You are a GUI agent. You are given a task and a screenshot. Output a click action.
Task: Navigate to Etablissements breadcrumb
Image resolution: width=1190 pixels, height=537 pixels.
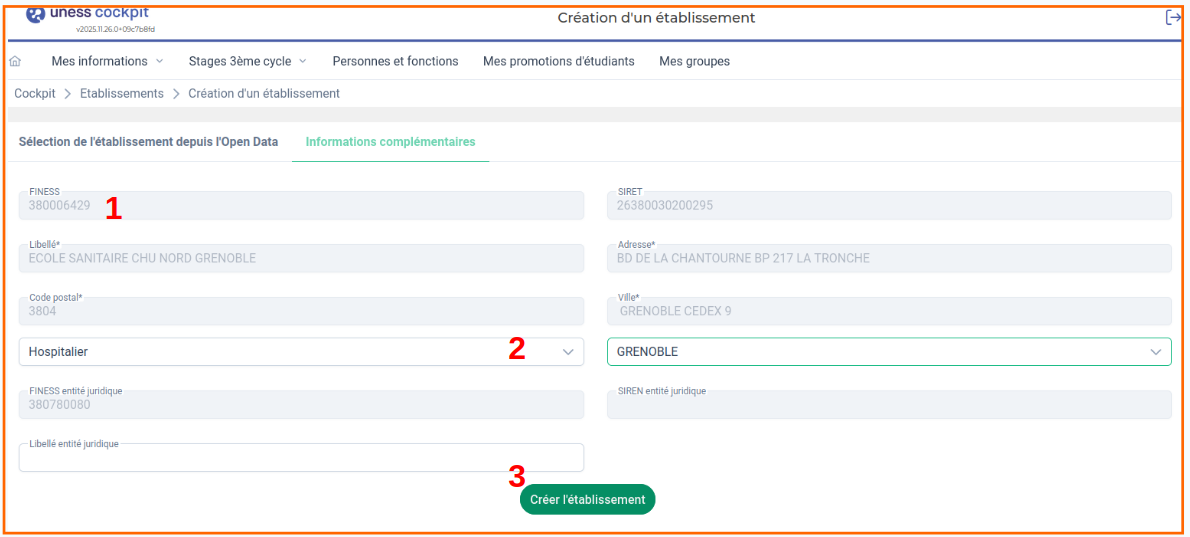click(121, 94)
